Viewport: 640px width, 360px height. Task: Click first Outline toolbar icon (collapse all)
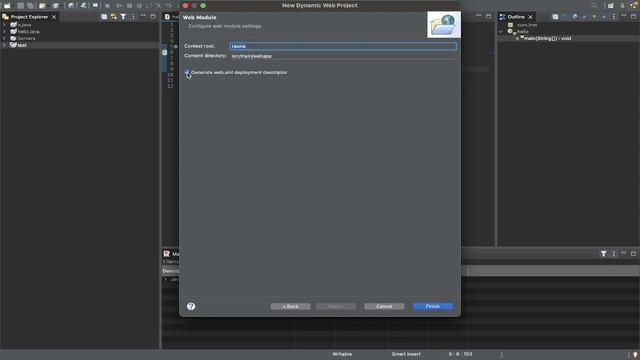point(555,17)
